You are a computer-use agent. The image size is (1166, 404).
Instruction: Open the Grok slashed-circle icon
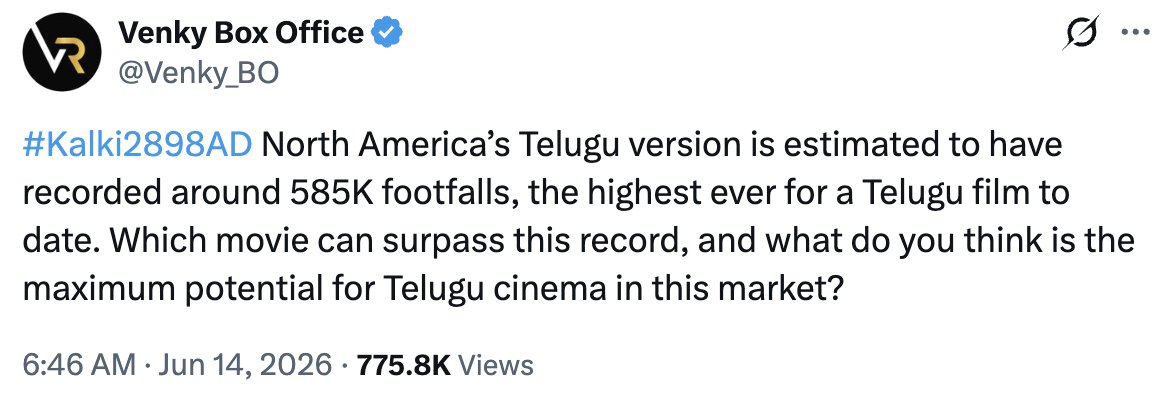point(1081,33)
